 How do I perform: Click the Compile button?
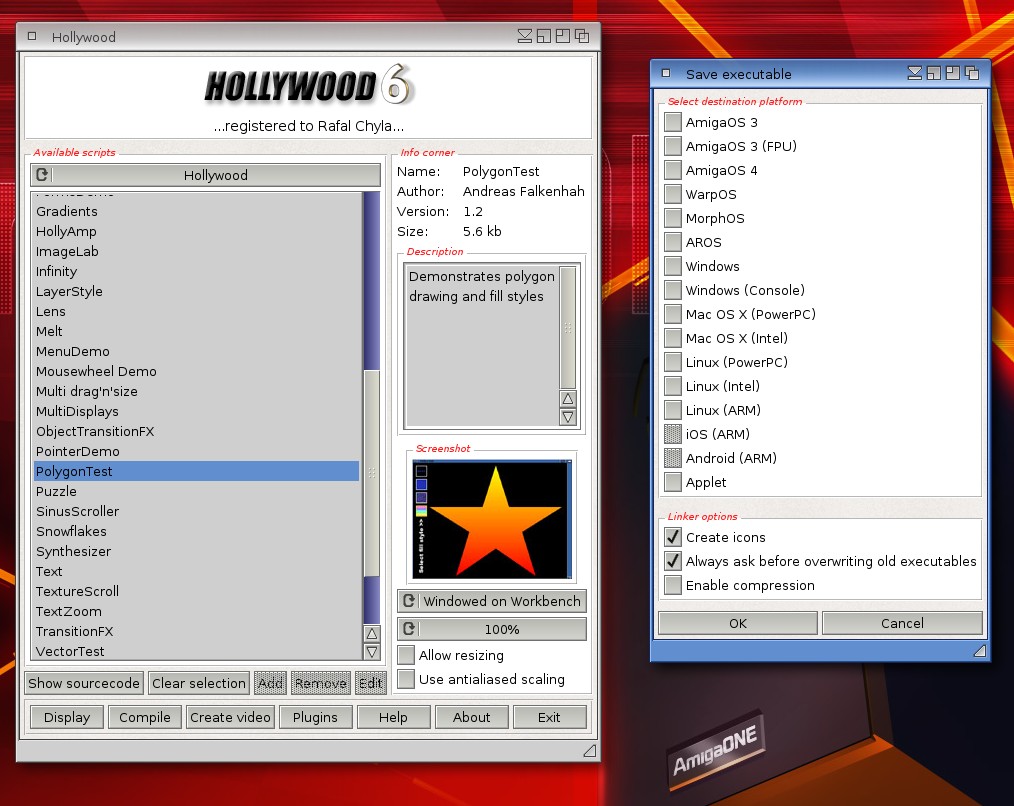[145, 717]
